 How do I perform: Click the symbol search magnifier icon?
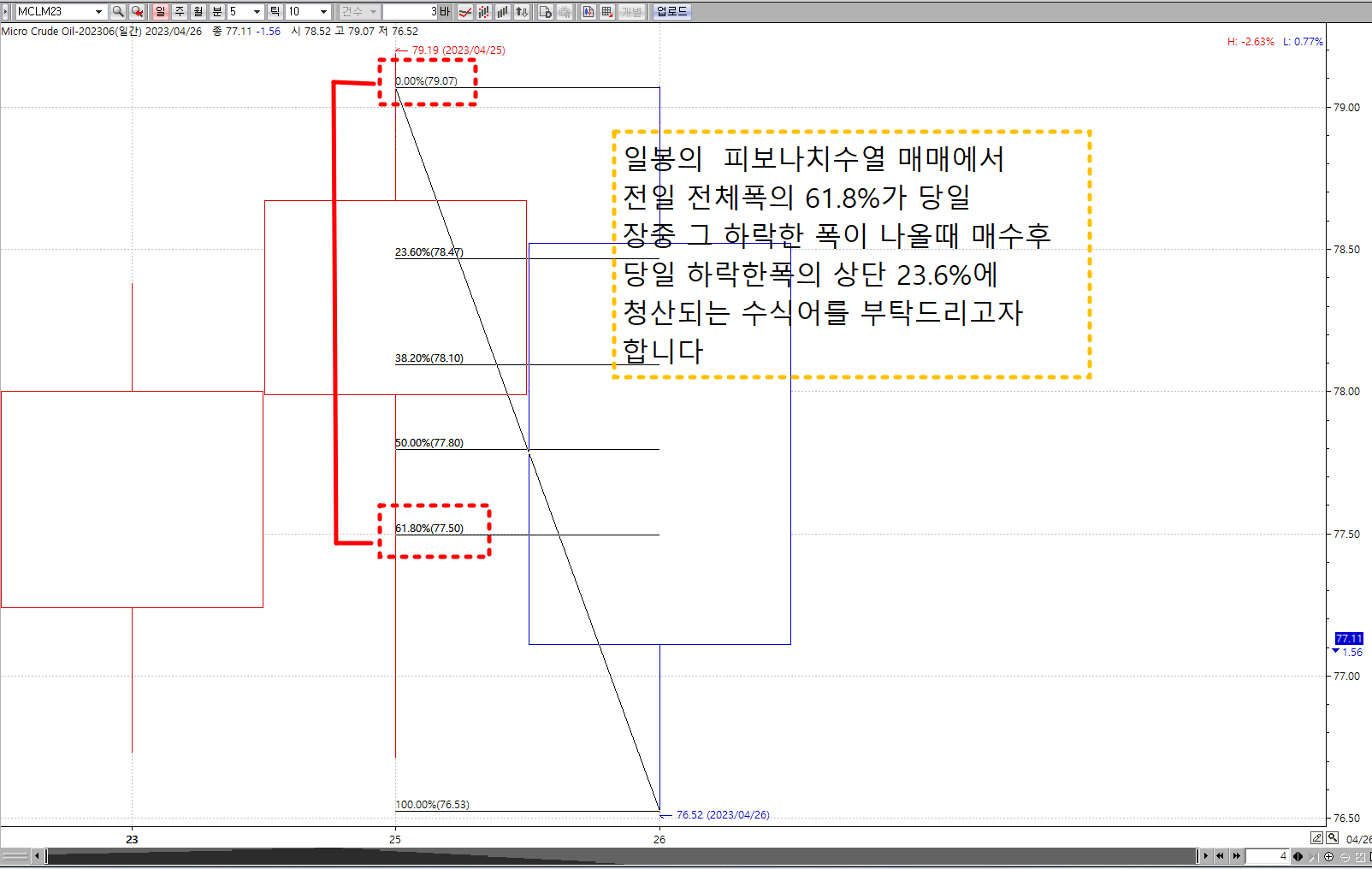click(118, 11)
